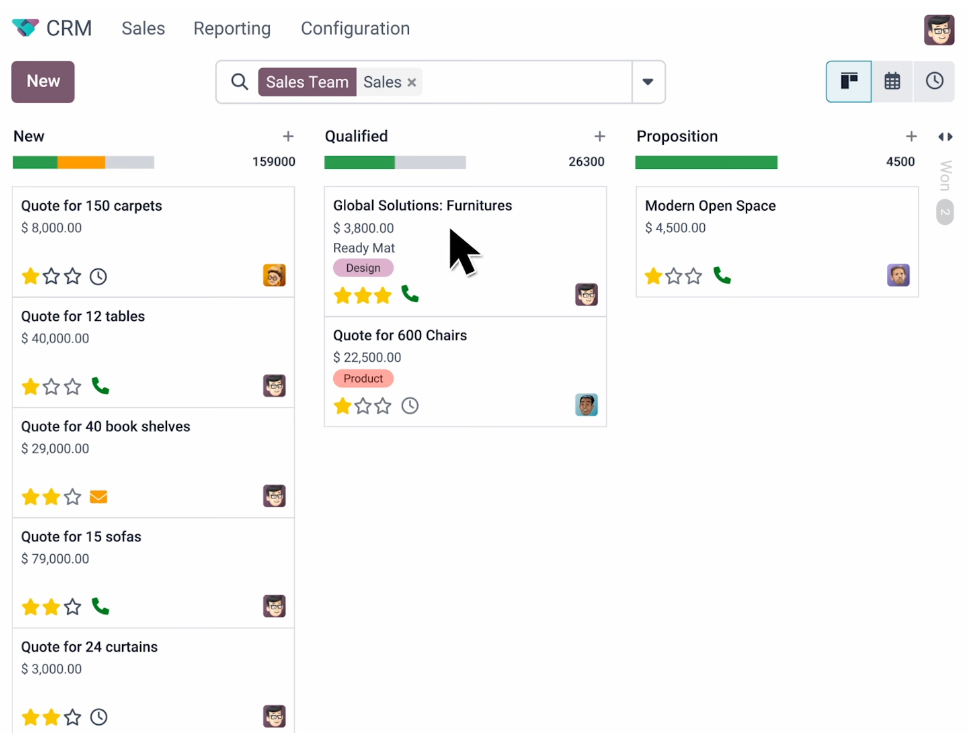Remove the Sales filter from search box
Viewport: 967px width, 755px height.
(x=412, y=83)
